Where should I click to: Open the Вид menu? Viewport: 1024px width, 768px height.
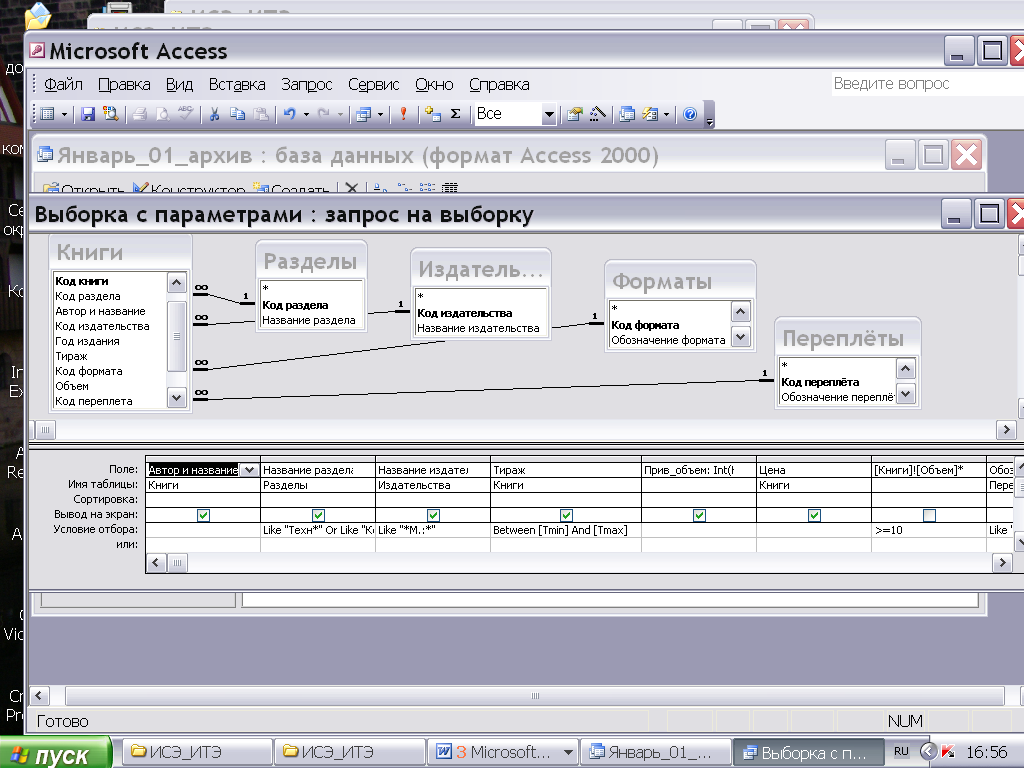(179, 84)
